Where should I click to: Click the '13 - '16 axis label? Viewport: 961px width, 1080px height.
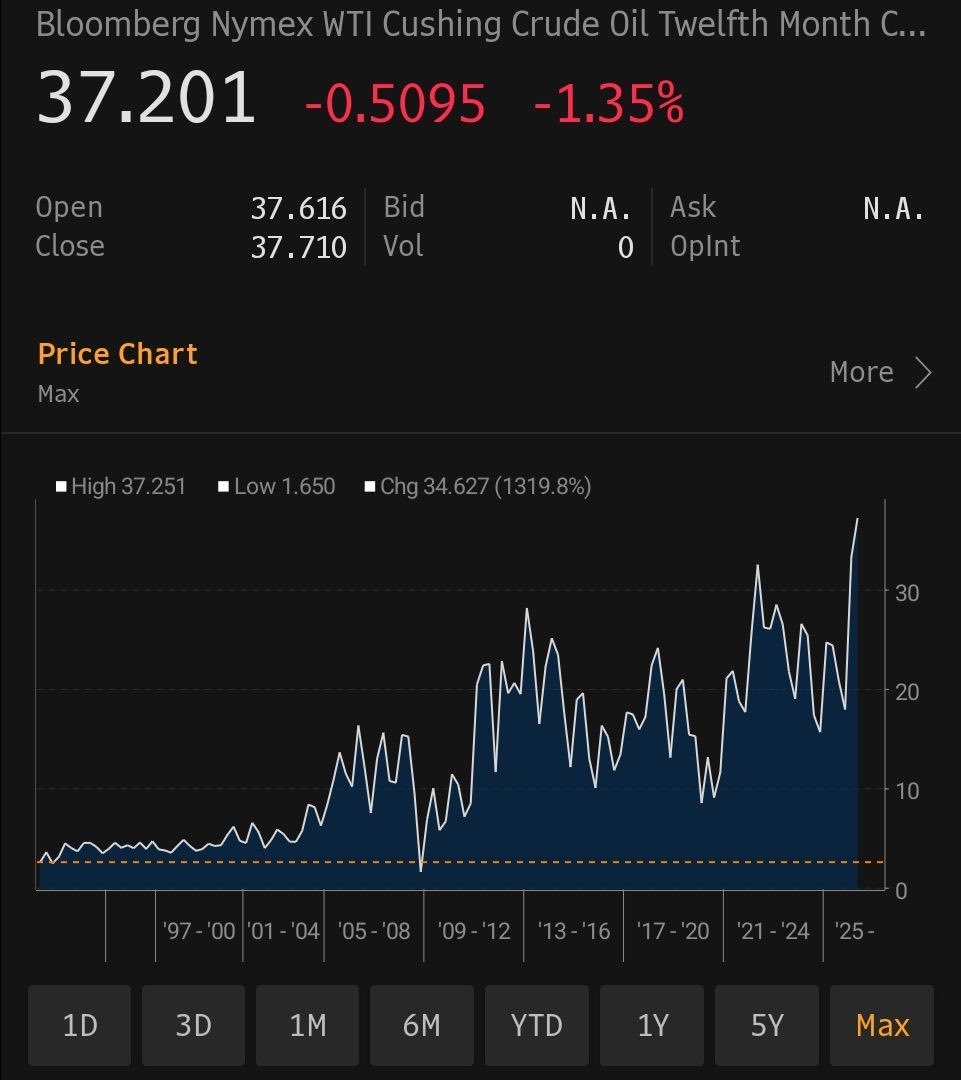coord(574,931)
